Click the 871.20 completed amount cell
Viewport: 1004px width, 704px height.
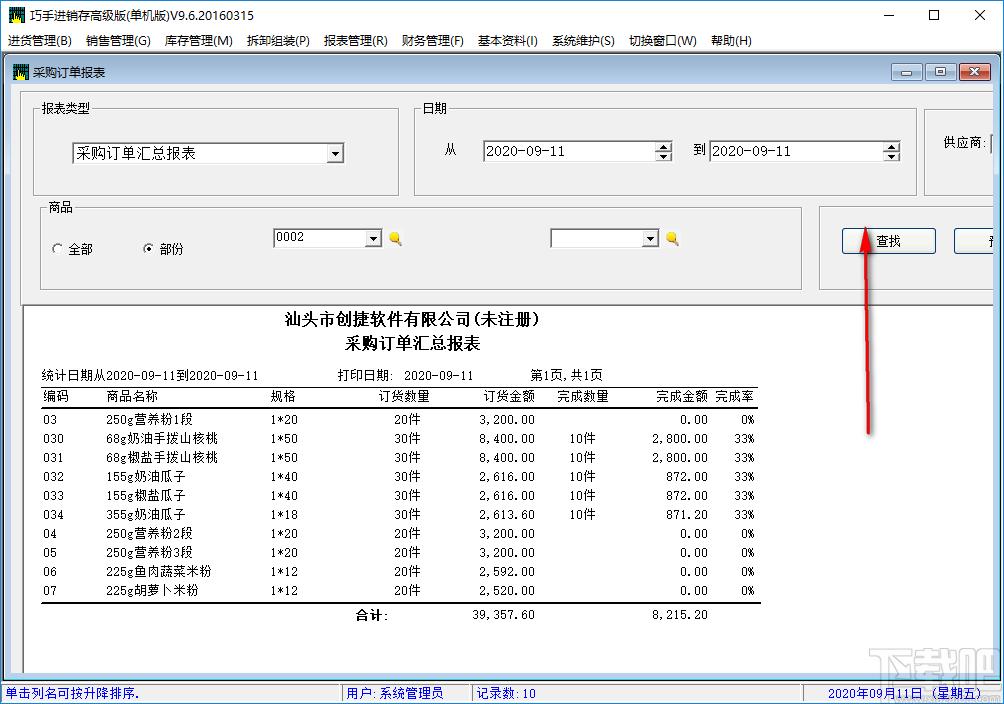[x=687, y=514]
